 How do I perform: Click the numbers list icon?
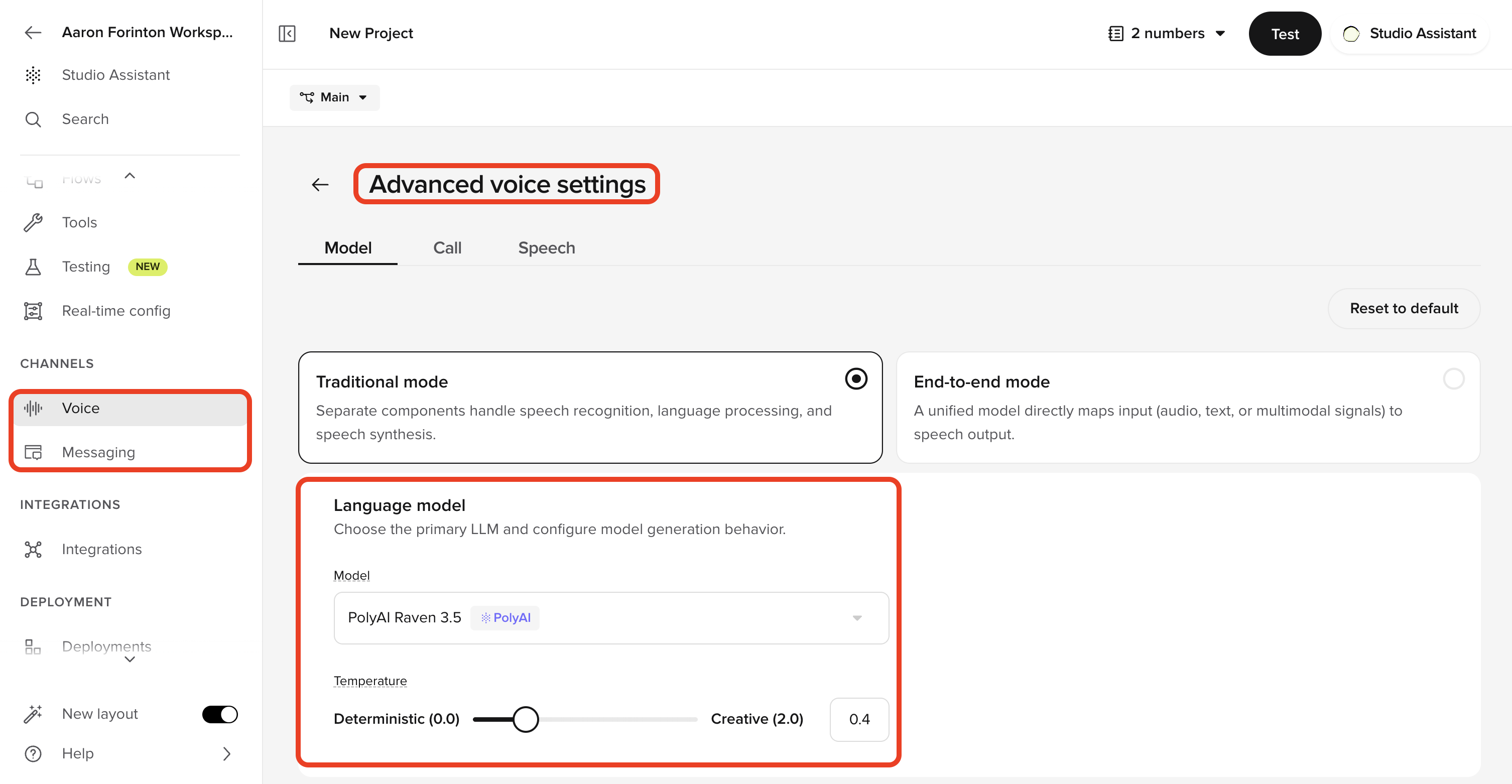click(x=1116, y=34)
